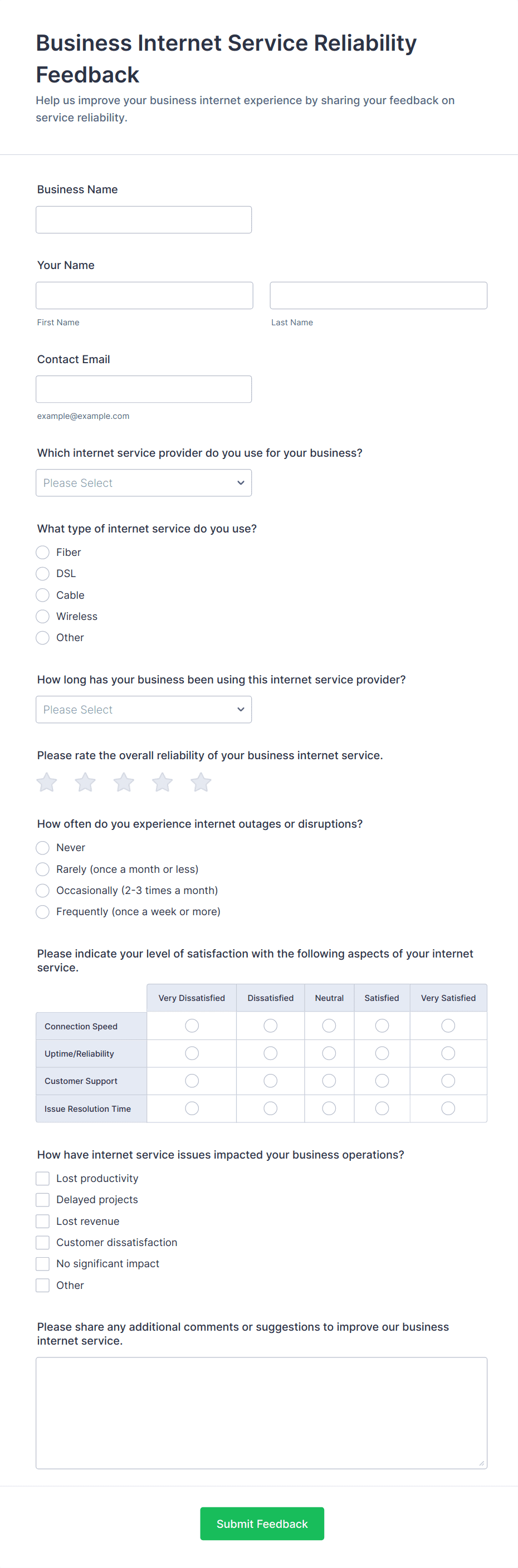518x1568 pixels.
Task: Click the Submit Feedback button
Action: tap(262, 1523)
